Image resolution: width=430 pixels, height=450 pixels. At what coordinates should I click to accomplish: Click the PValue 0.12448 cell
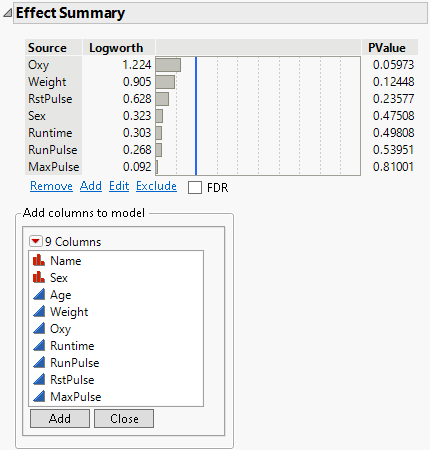pos(393,82)
